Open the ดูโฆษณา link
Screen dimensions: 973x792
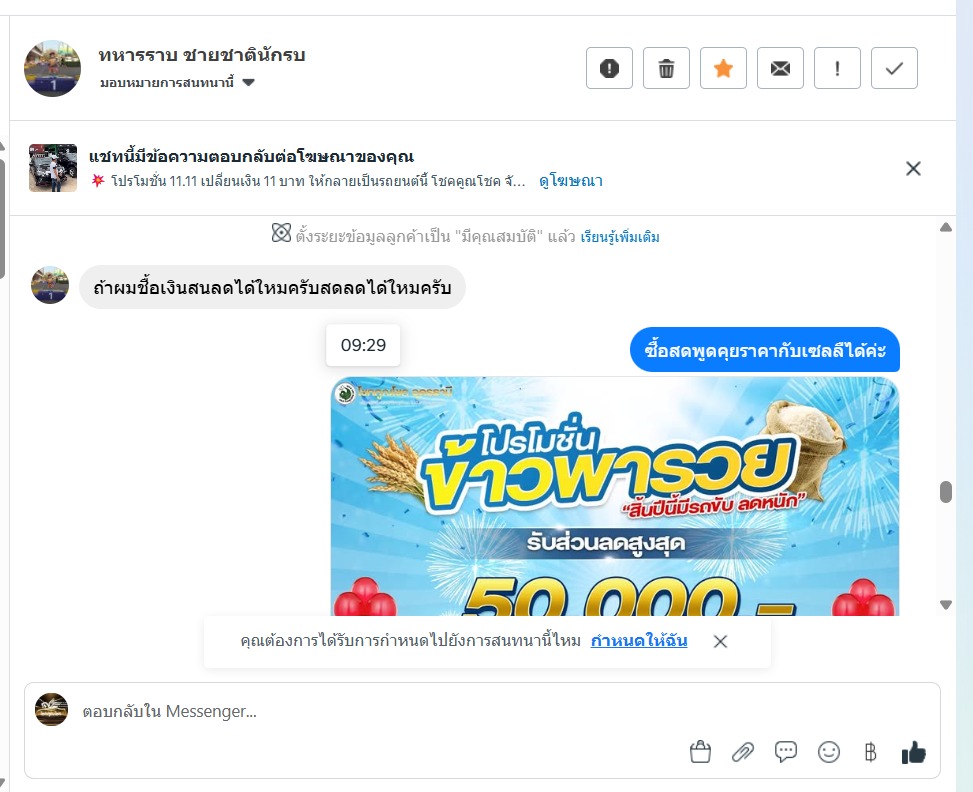click(x=571, y=181)
